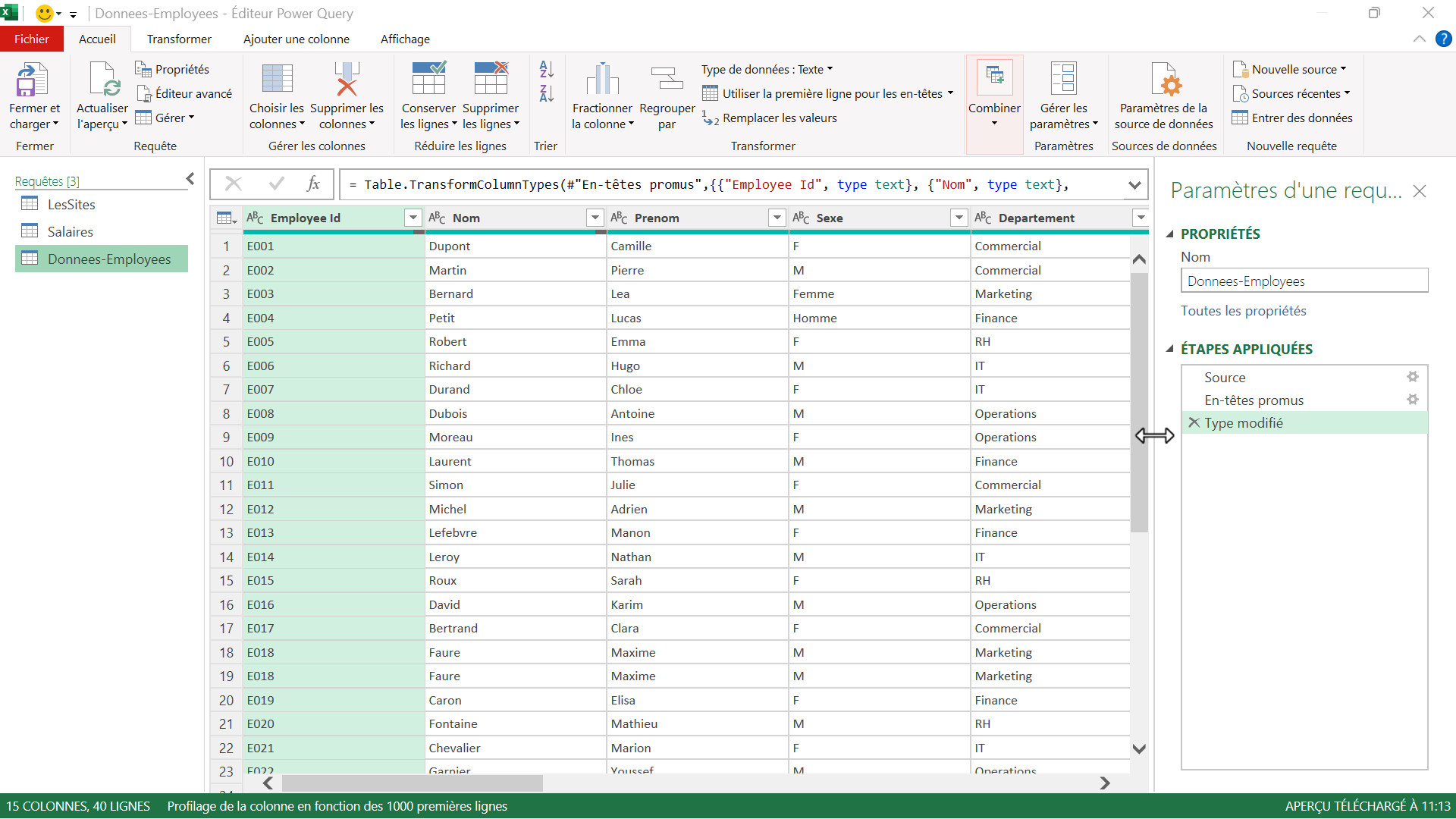The width and height of the screenshot is (1456, 819).
Task: Click Éditeur avancé button
Action: point(184,93)
